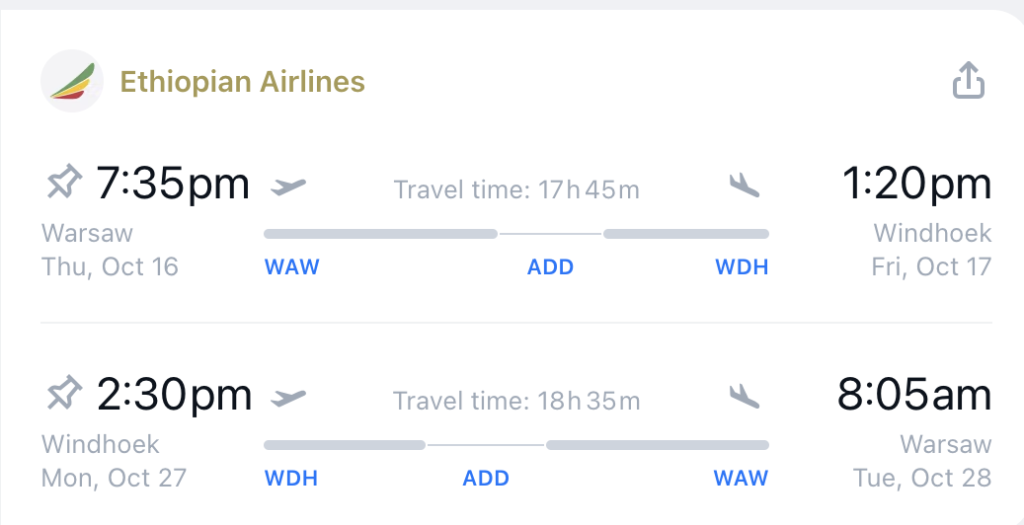Screen dimensions: 1024x525
Task: Open the Ethiopian Airlines name link
Action: (242, 82)
